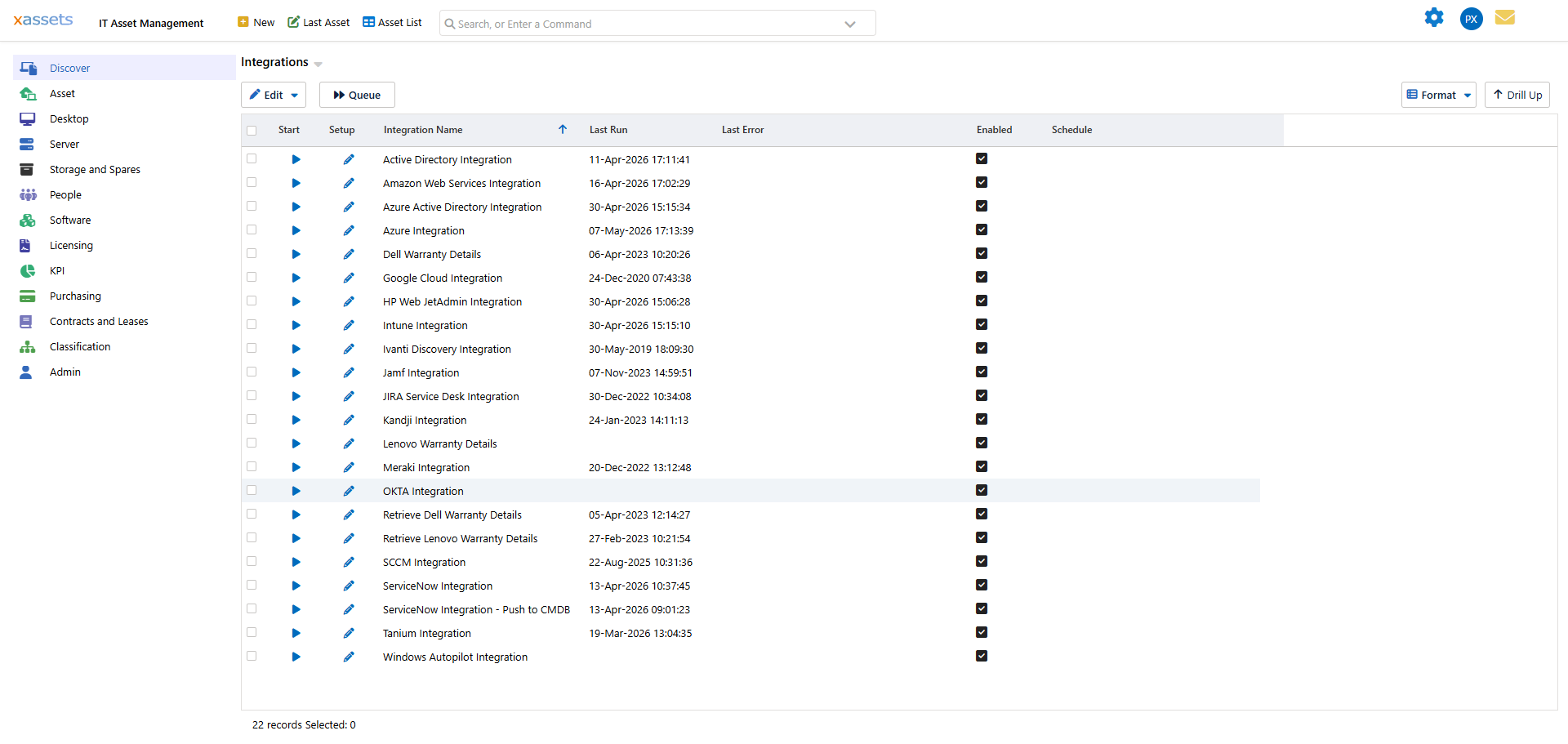Click the Integration Name sort arrow
This screenshot has height=744, width=1568.
click(x=563, y=129)
